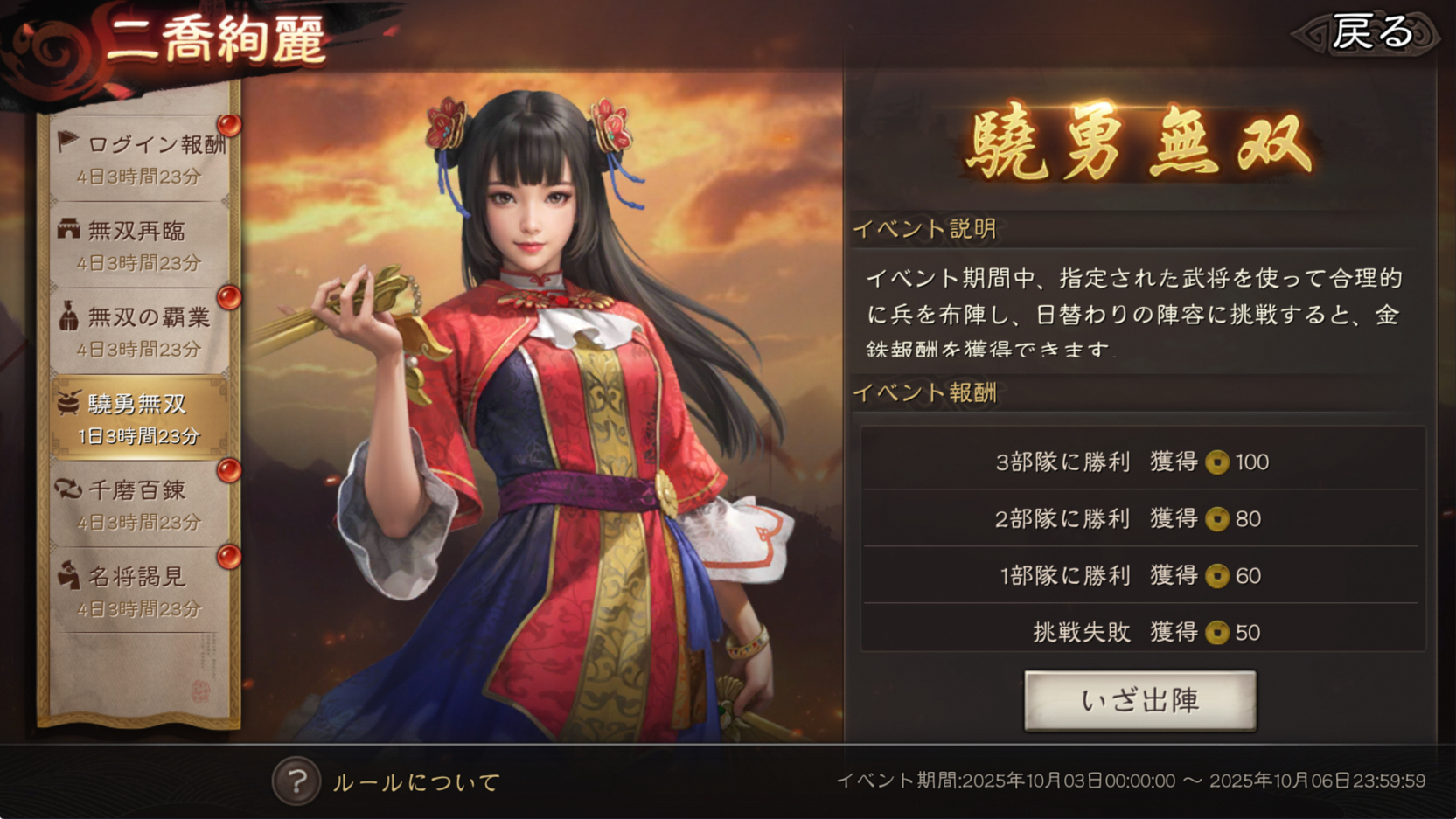Click the drum icon beside 驍勇無双
This screenshot has height=819, width=1456.
pos(69,402)
